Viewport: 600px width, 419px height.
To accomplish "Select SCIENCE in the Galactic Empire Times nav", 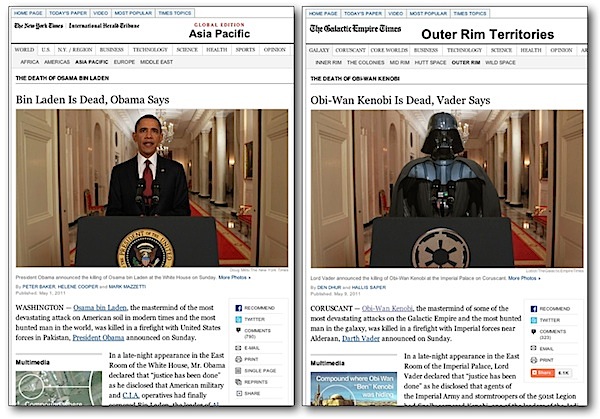I will 501,50.
